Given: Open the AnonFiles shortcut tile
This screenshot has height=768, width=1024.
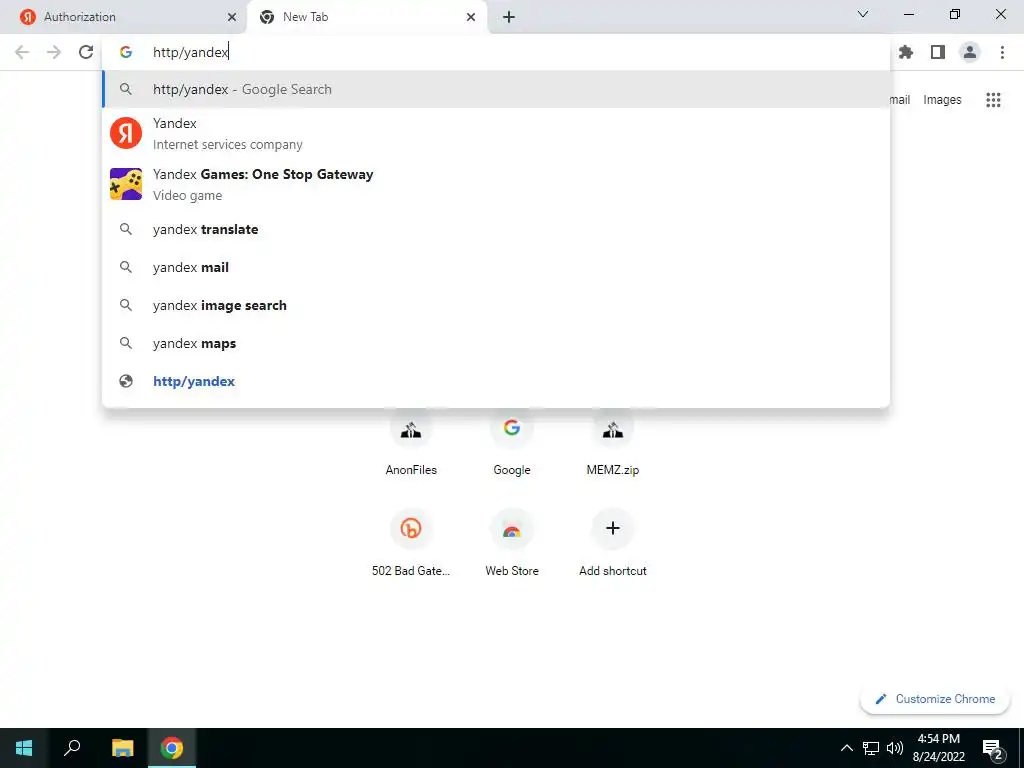Looking at the screenshot, I should click(x=411, y=442).
